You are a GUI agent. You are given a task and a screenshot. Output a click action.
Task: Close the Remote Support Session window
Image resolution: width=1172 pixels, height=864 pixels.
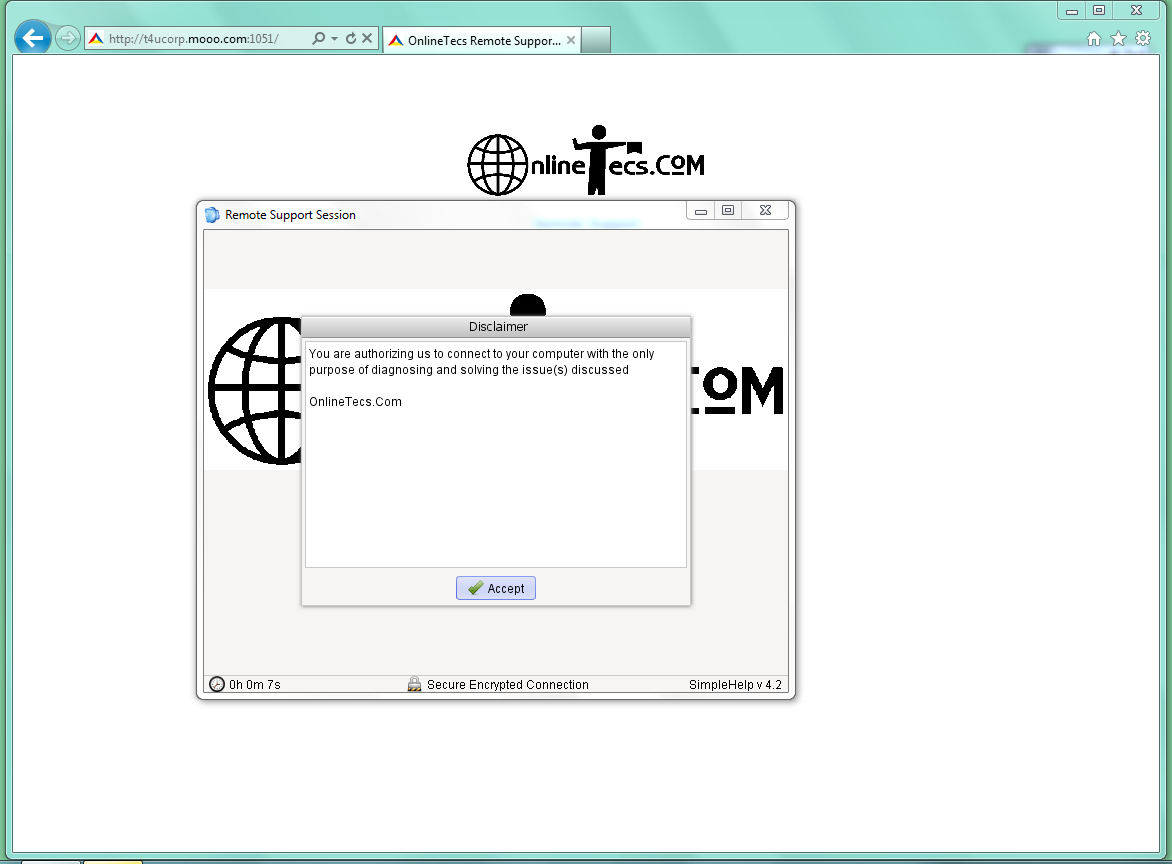pyautogui.click(x=765, y=211)
